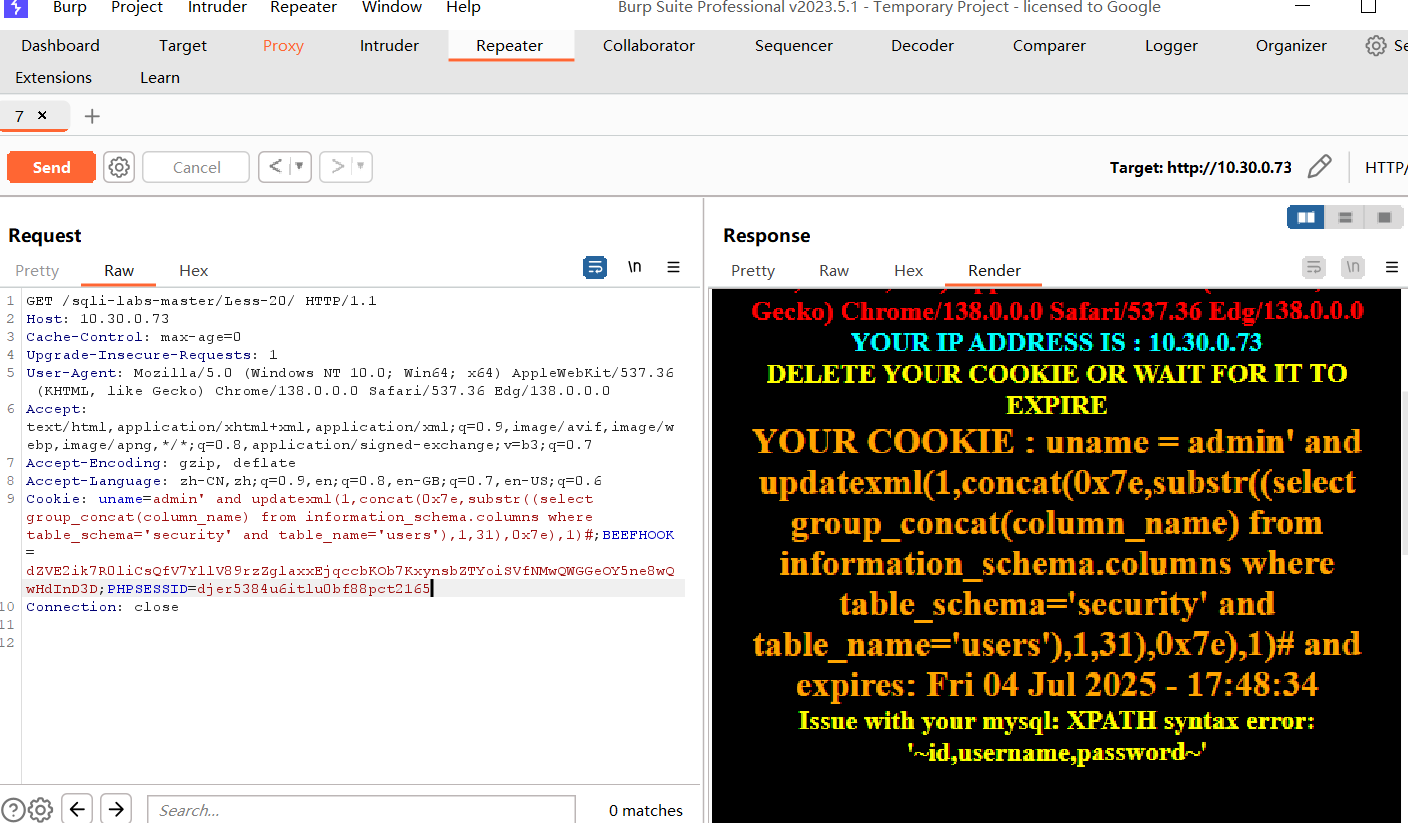Image resolution: width=1408 pixels, height=823 pixels.
Task: Open the Window menu
Action: (x=391, y=7)
